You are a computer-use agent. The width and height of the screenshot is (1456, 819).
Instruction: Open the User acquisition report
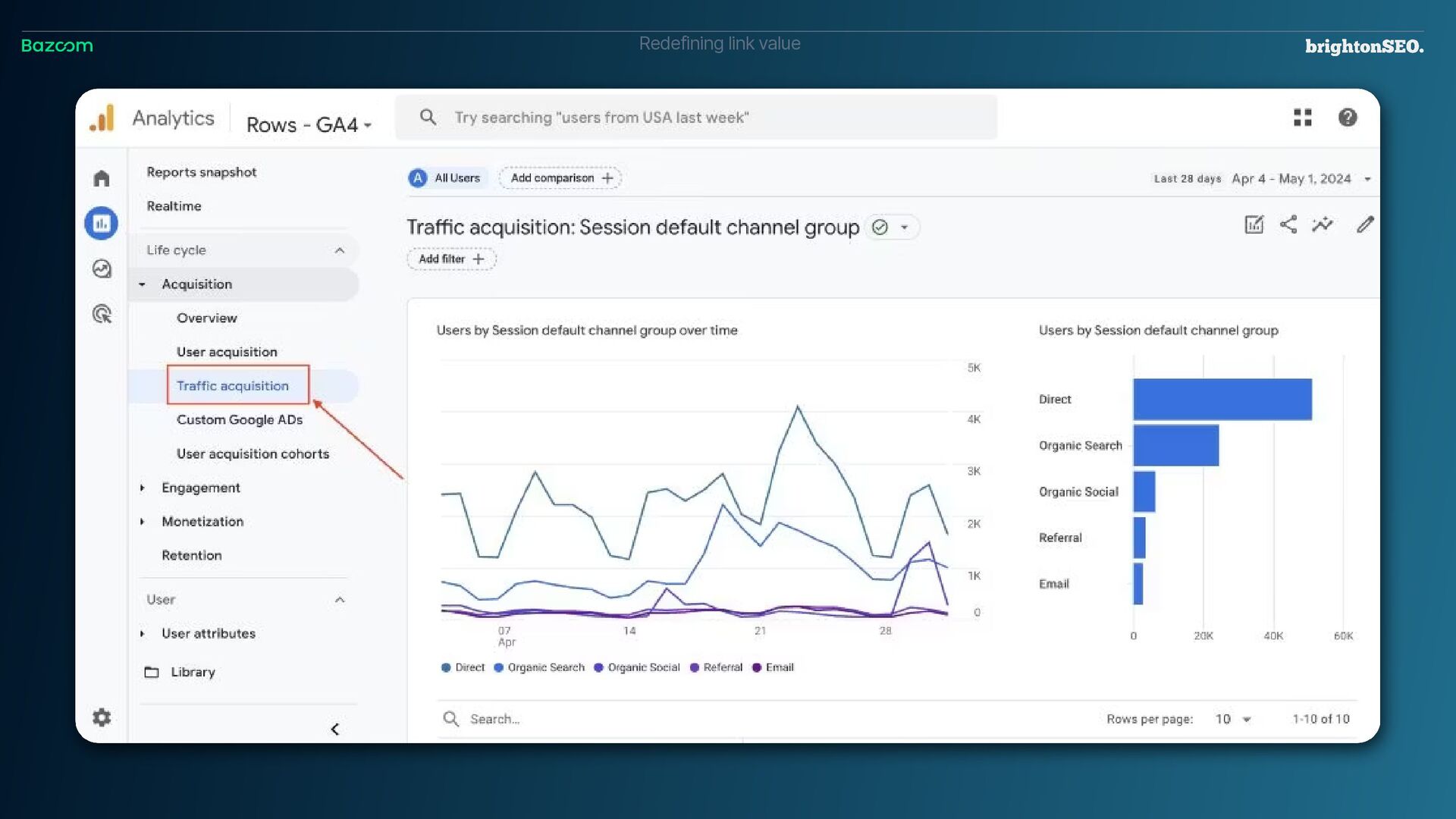pyautogui.click(x=227, y=352)
